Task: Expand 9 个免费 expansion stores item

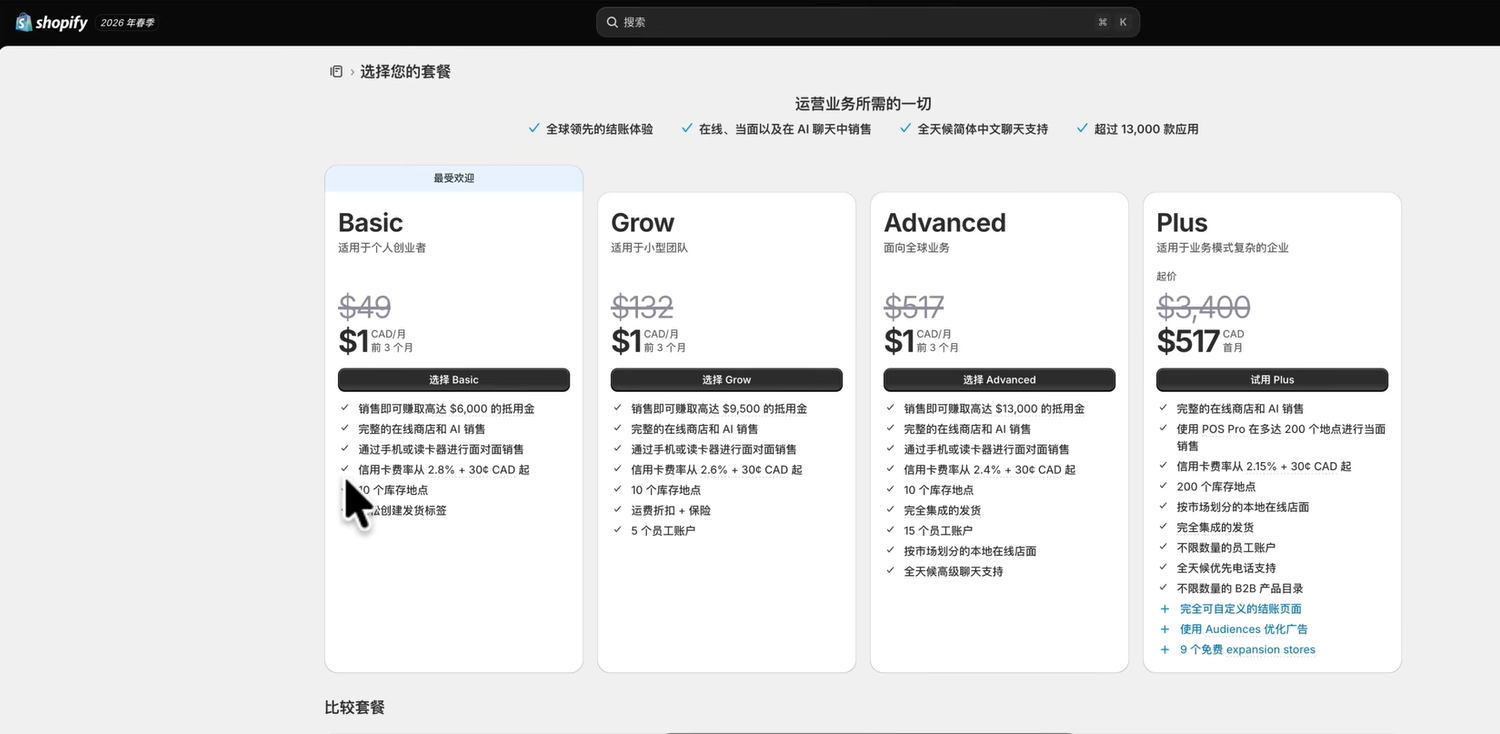Action: [1247, 650]
